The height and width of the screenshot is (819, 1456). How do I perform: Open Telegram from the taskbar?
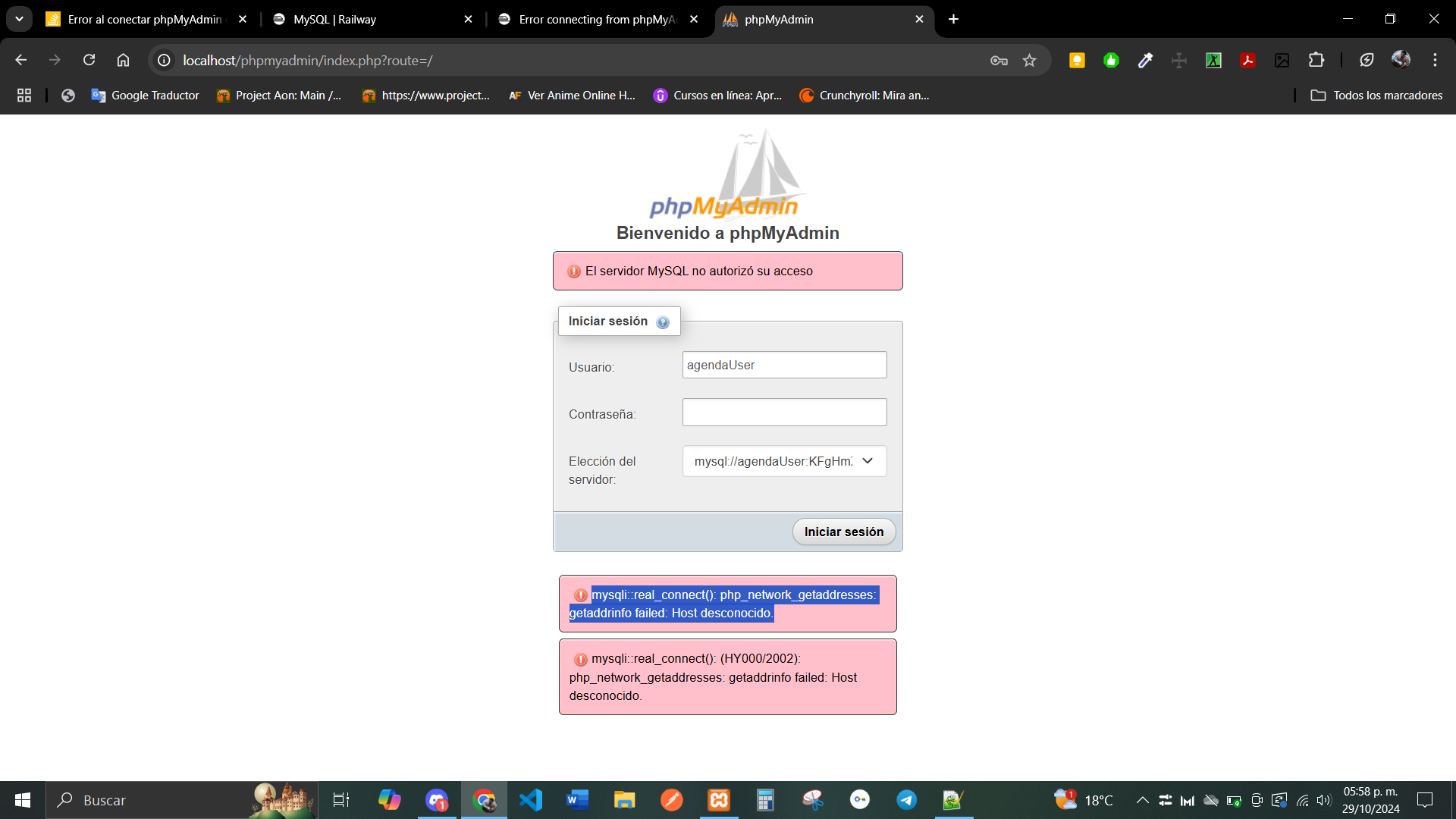pyautogui.click(x=906, y=800)
